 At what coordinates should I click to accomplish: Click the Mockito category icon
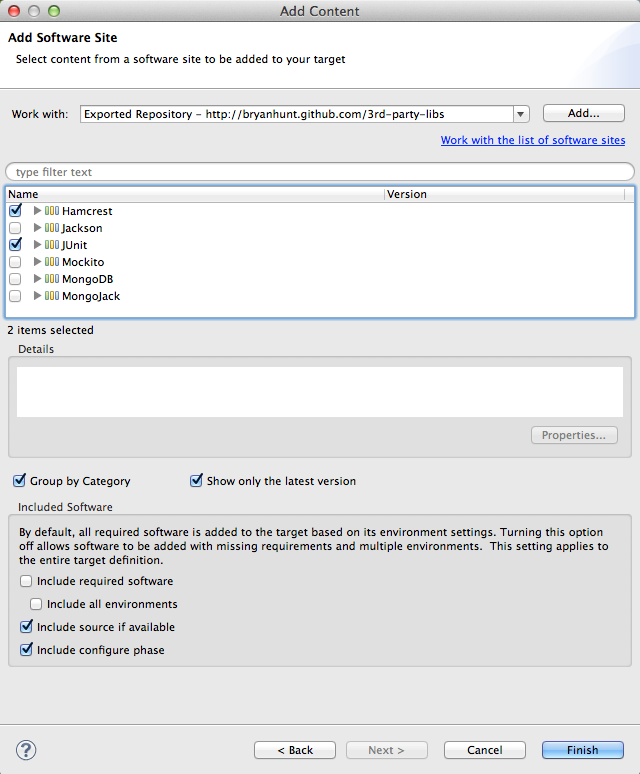(x=52, y=262)
